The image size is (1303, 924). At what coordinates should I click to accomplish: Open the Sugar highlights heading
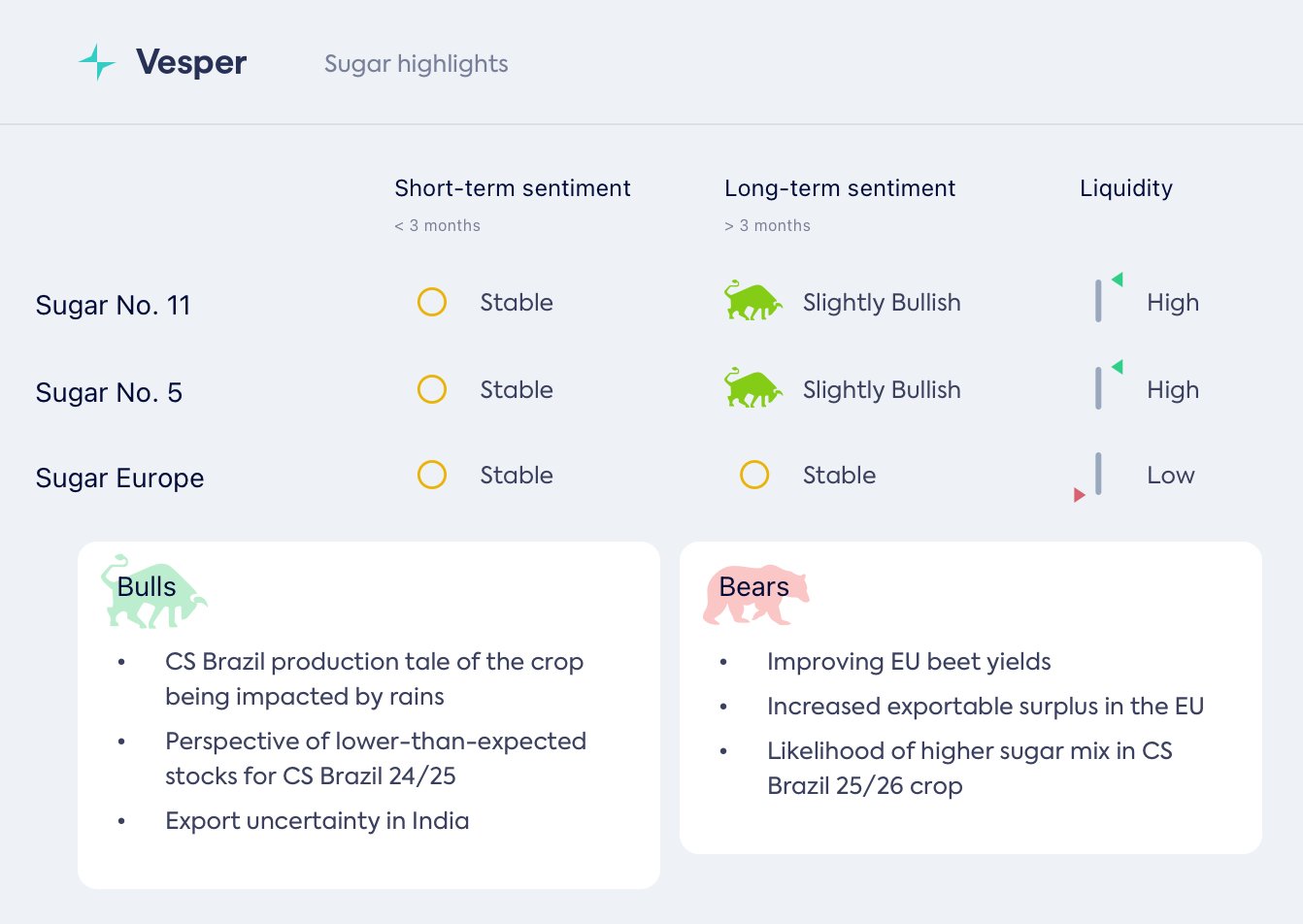[x=416, y=64]
